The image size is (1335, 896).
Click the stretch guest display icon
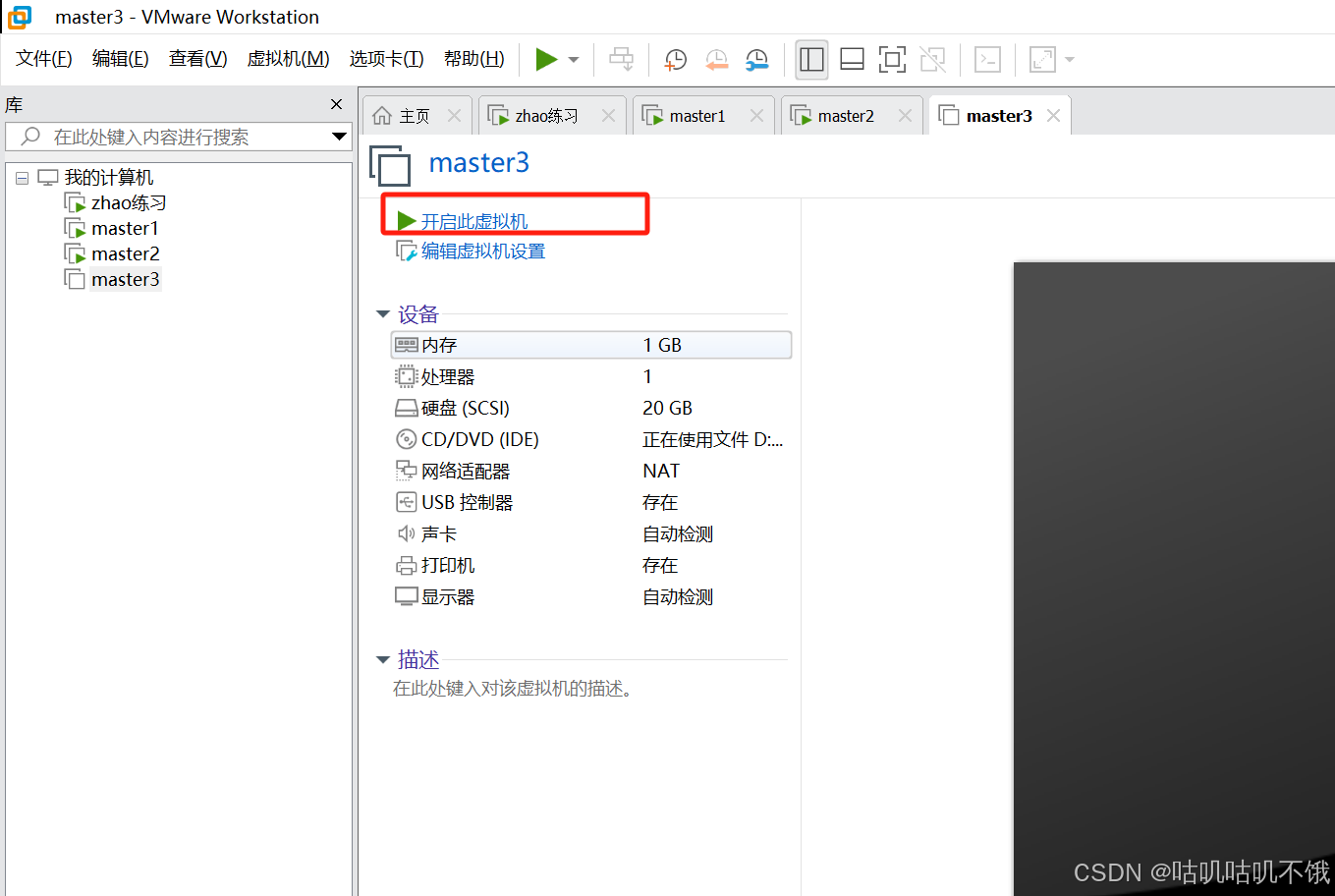1042,59
